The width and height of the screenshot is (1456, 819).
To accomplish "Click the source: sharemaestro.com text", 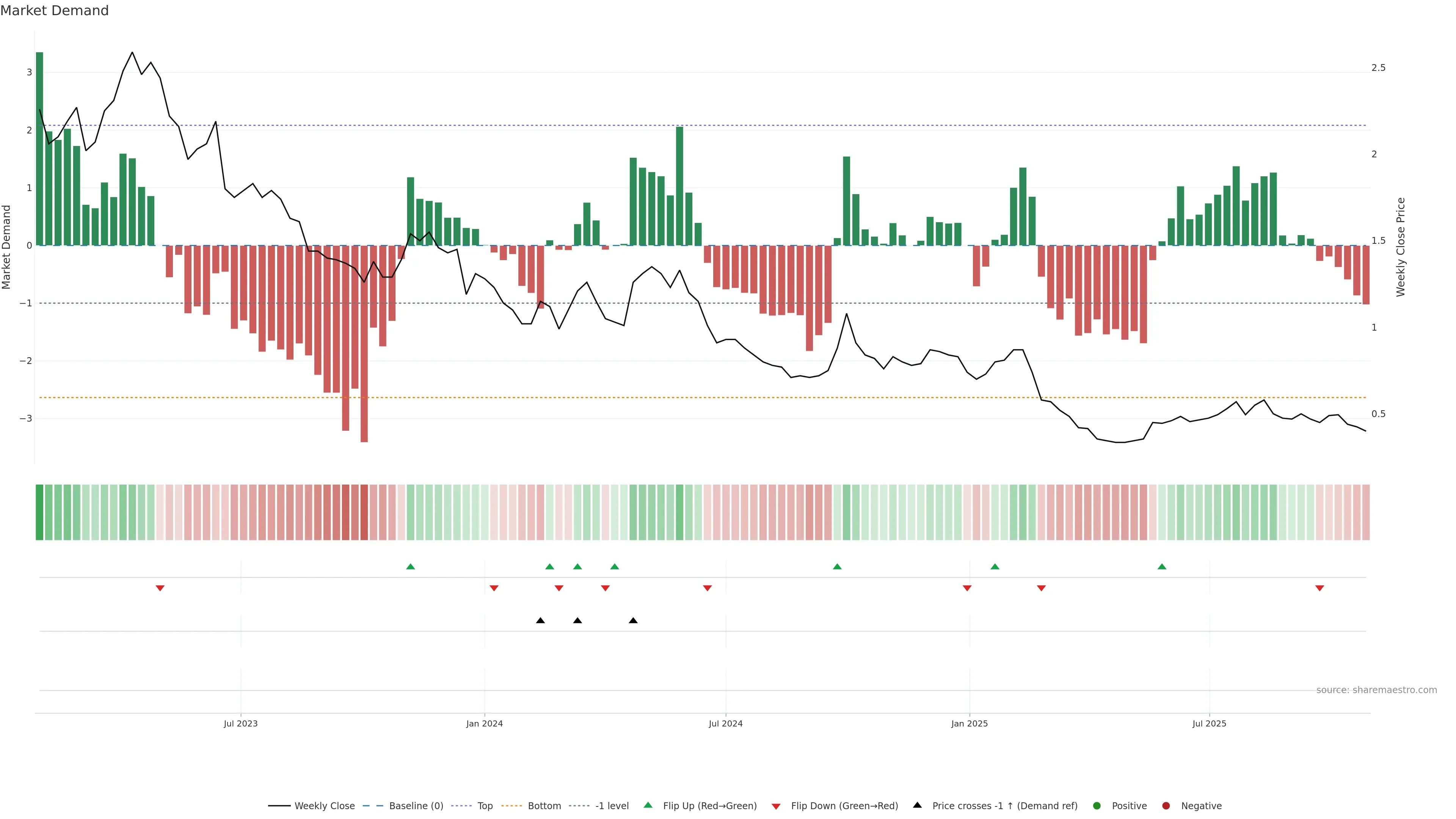I will (x=1376, y=690).
